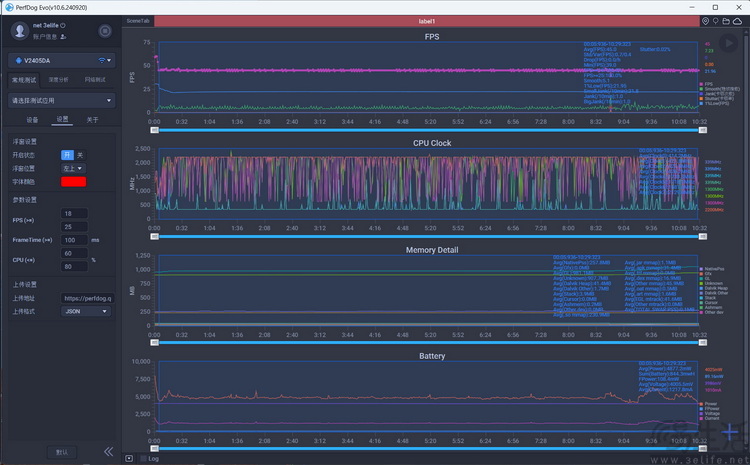Image resolution: width=750 pixels, height=465 pixels.
Task: Open the JSON upload format dropdown
Action: tap(86, 311)
